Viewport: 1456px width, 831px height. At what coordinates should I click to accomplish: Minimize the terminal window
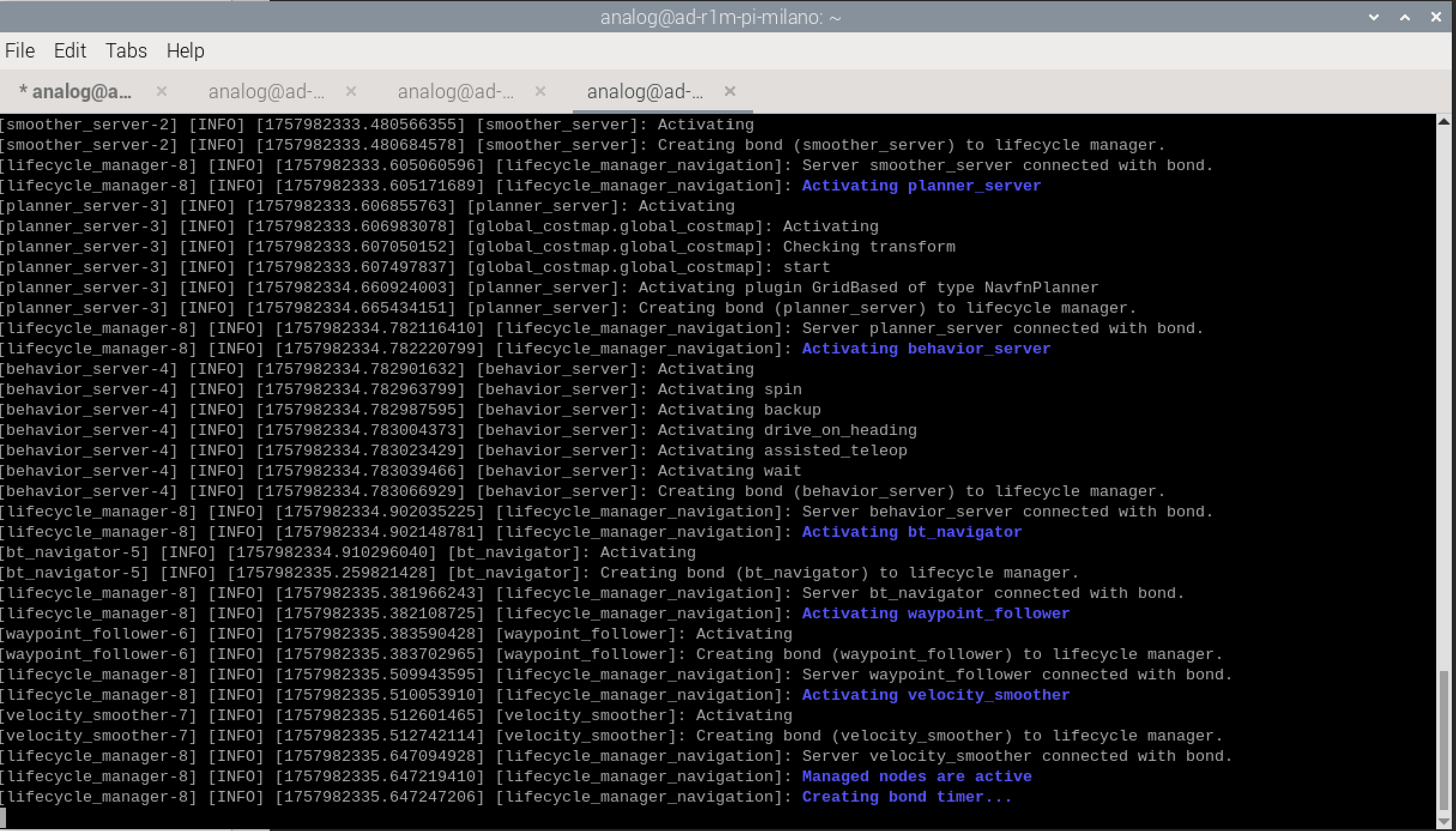(1374, 17)
